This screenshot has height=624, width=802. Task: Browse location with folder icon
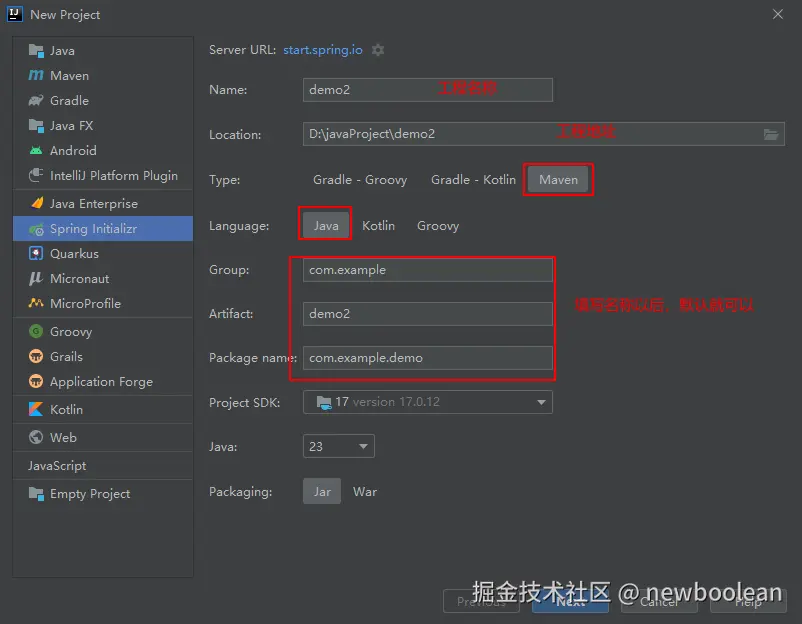point(771,134)
